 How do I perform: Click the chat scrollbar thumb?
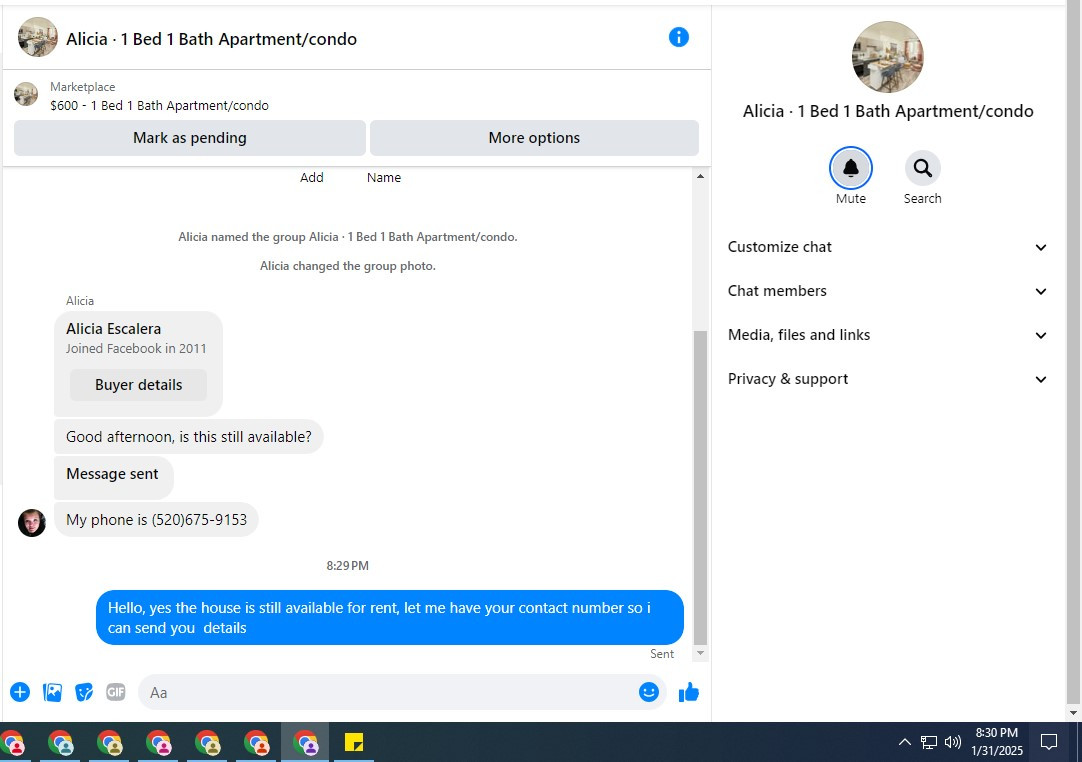click(x=700, y=487)
